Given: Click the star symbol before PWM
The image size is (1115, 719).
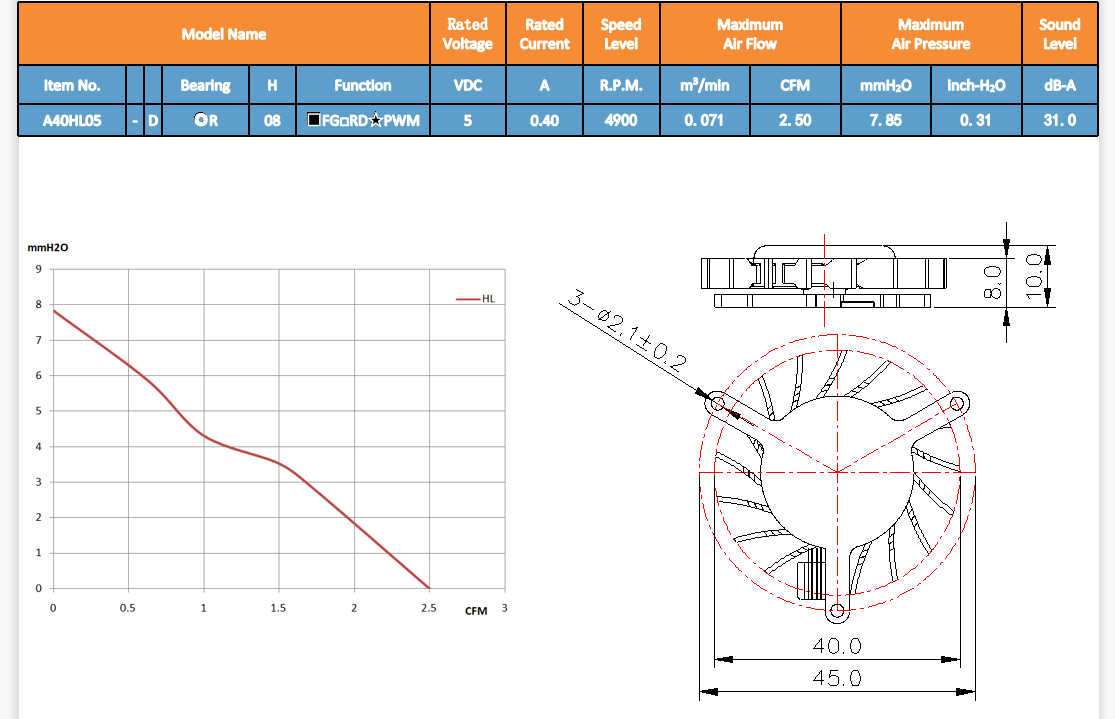Looking at the screenshot, I should tap(376, 121).
